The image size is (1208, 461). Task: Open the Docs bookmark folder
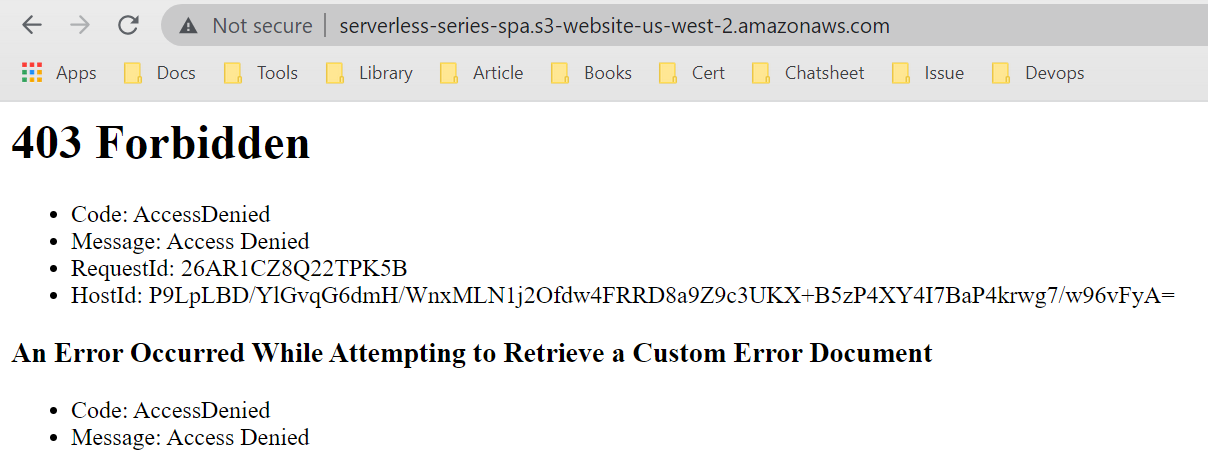160,73
